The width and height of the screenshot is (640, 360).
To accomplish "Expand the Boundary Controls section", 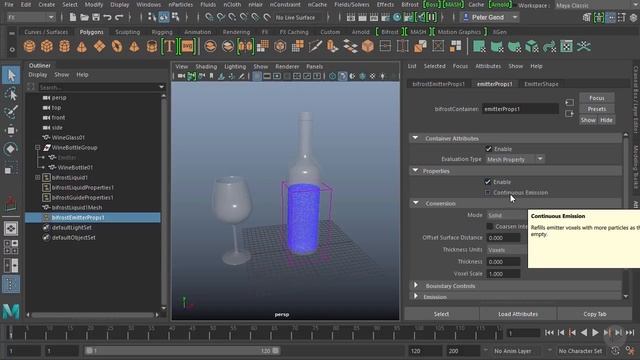I will point(416,285).
